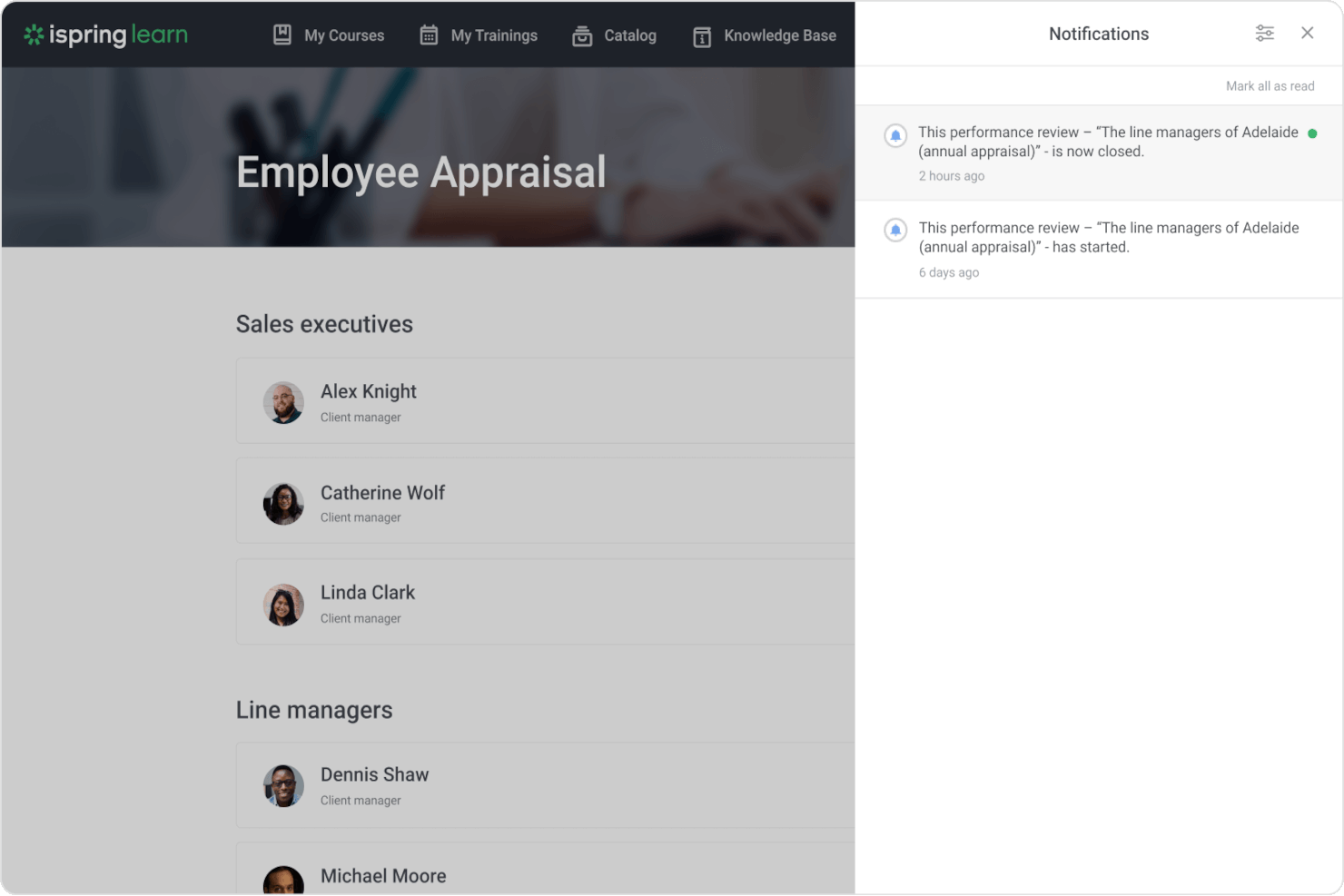Open the notification filter settings icon
Screen dimensions: 1344x896
(x=1265, y=33)
